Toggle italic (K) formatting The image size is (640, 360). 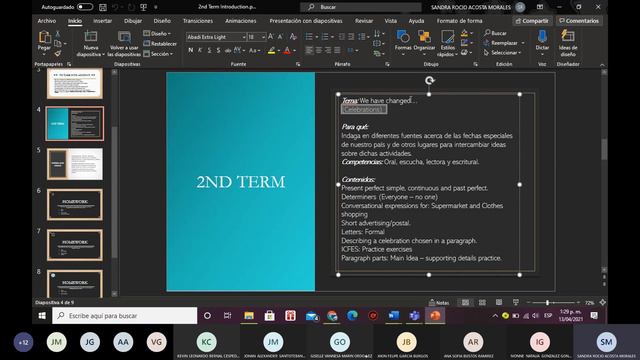click(x=200, y=50)
